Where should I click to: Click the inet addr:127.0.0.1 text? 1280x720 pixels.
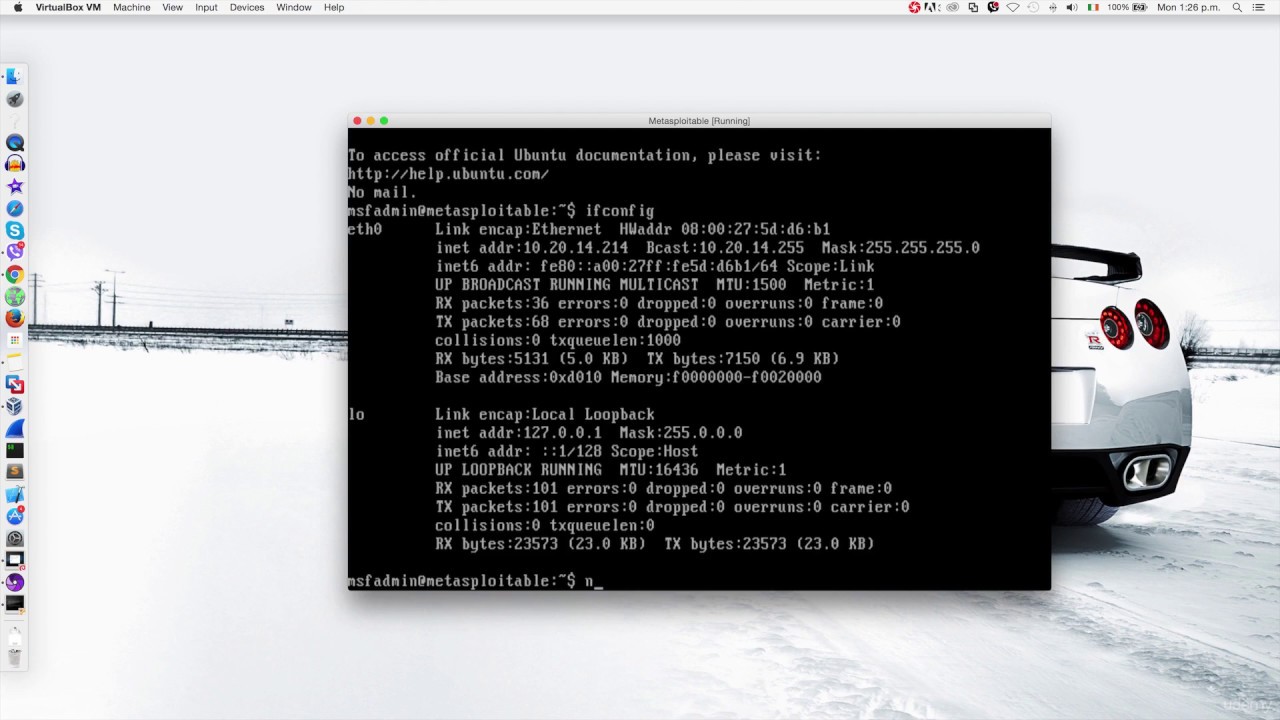[x=519, y=433]
